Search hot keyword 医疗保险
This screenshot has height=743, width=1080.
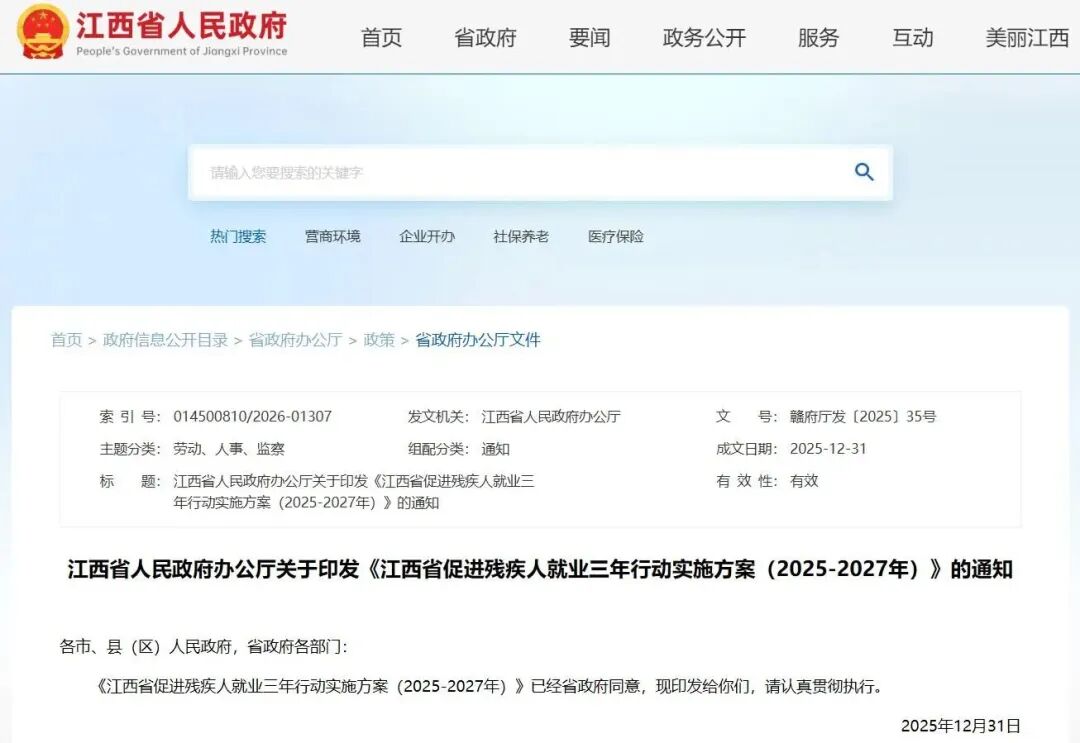click(x=614, y=236)
